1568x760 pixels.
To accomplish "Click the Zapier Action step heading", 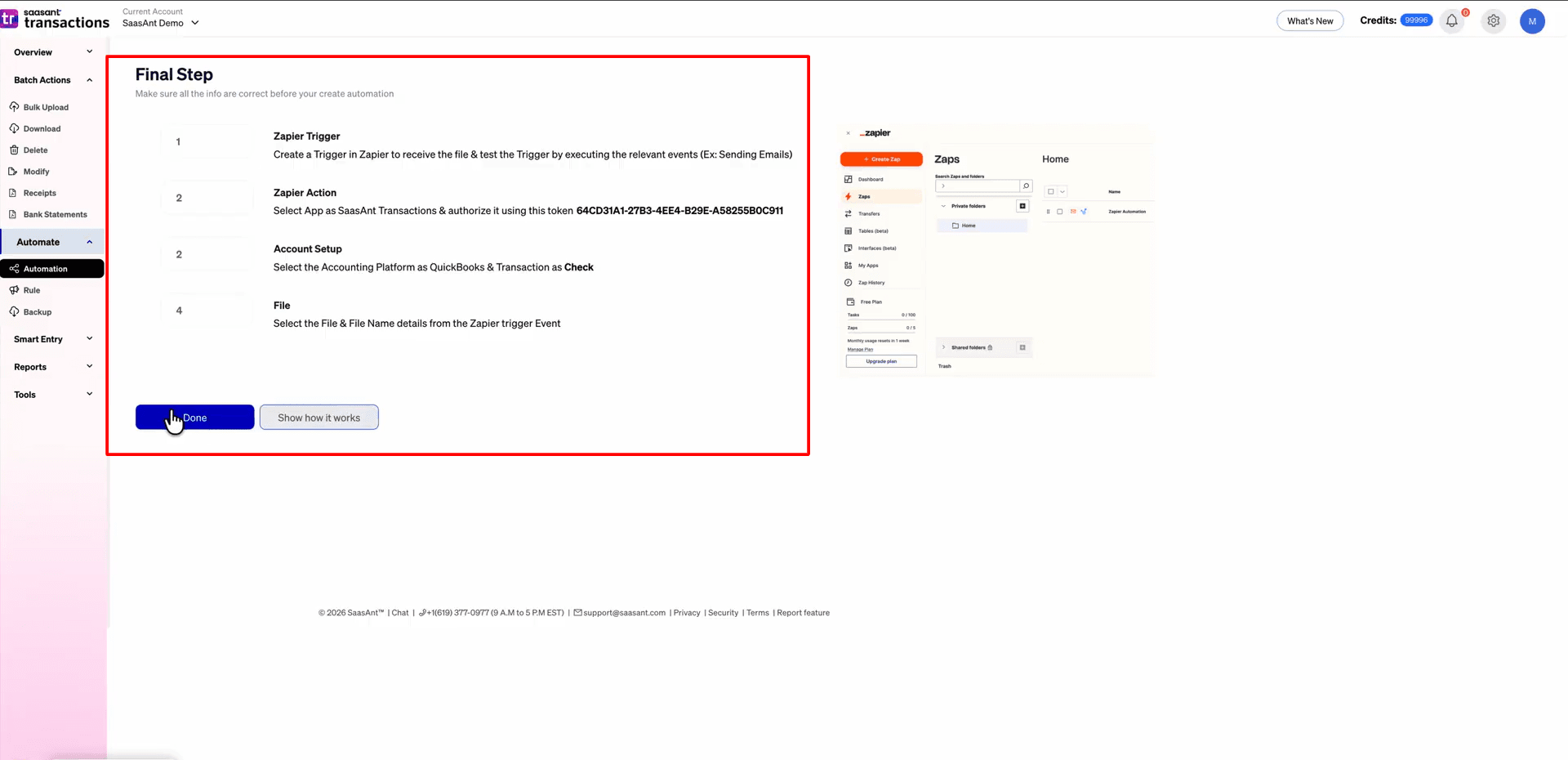I will coord(305,193).
